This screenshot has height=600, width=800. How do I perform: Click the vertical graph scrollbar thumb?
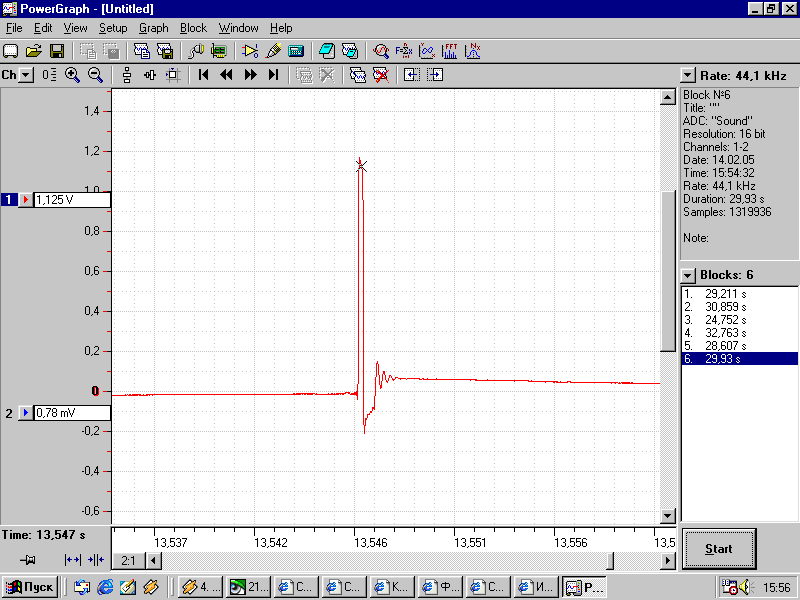668,271
